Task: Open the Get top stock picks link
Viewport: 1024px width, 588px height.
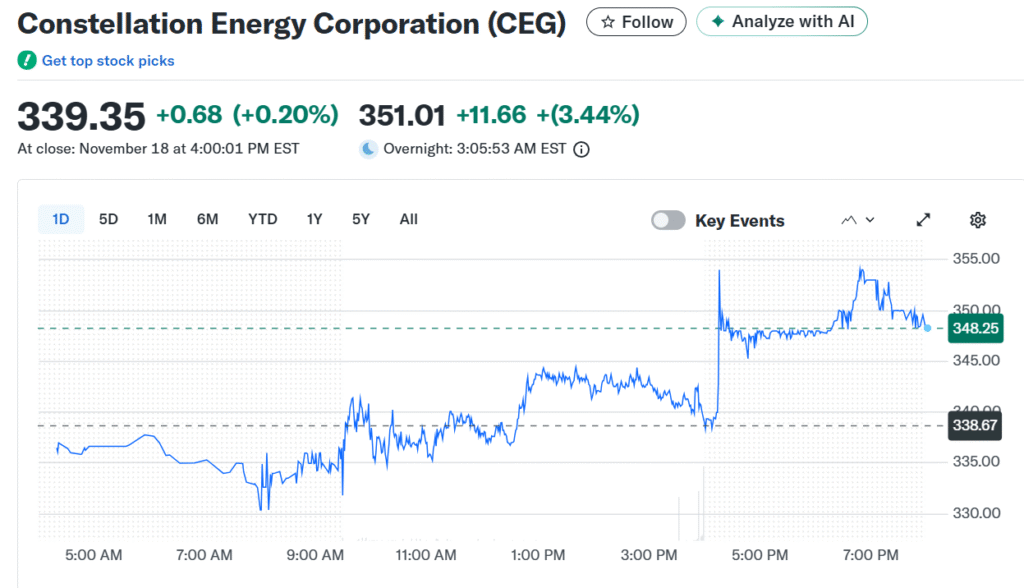Action: click(x=108, y=61)
